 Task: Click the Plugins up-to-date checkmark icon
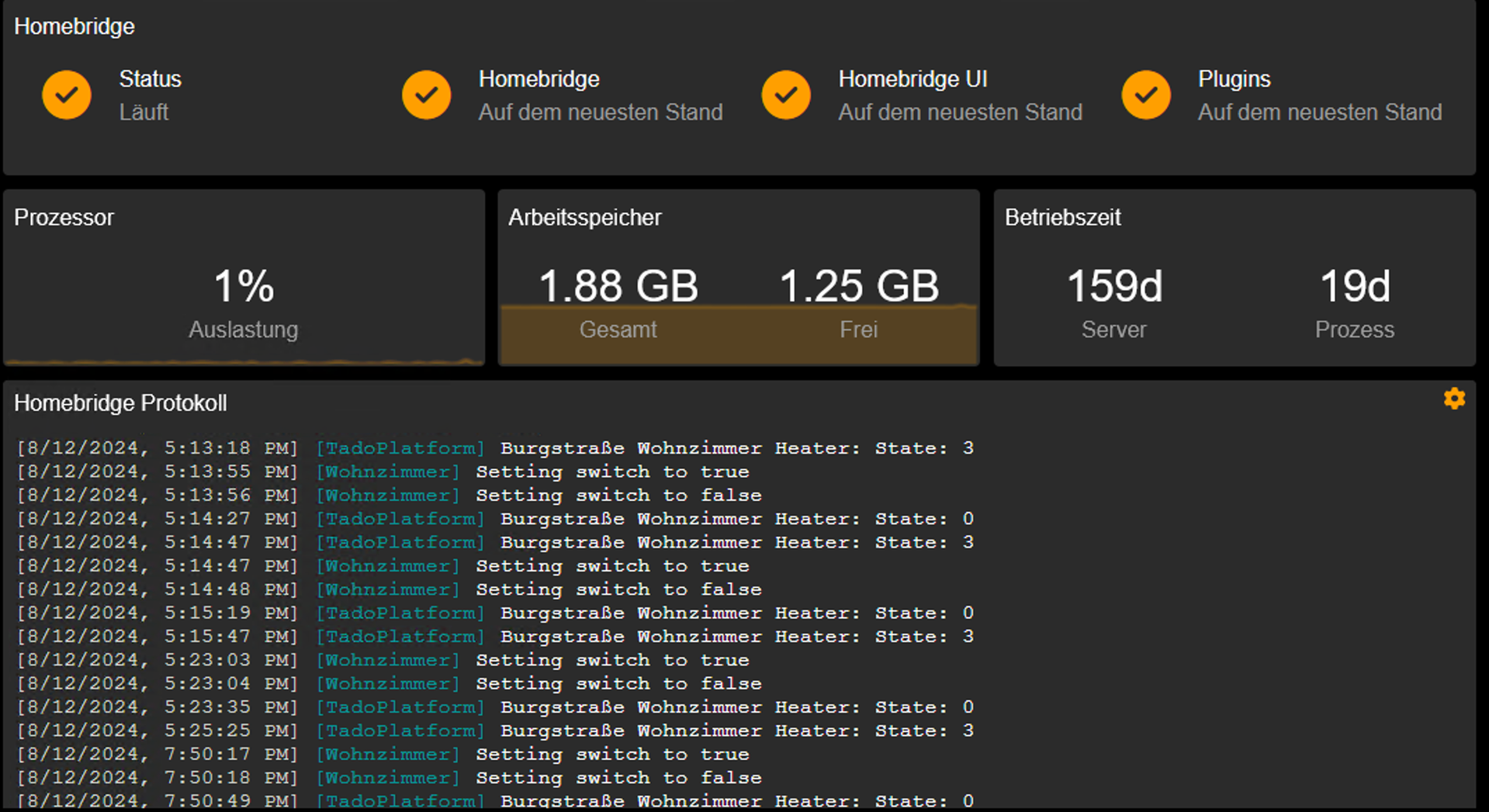click(1146, 95)
